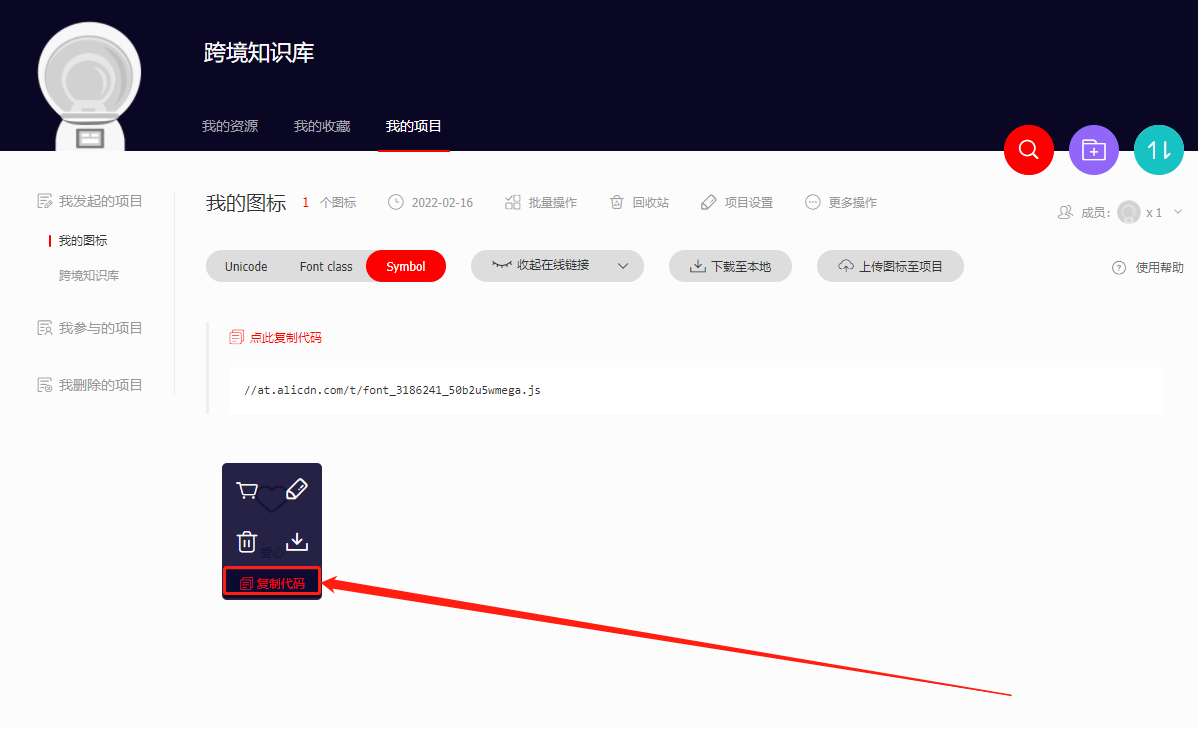
Task: Switch to 我的资源 tab
Action: point(230,127)
